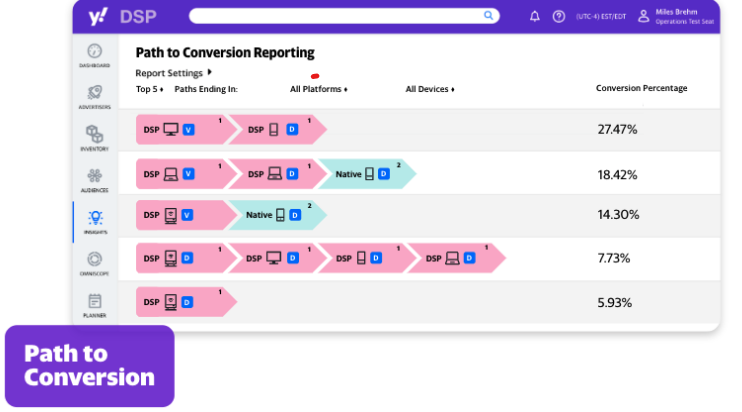Click the V badge in 18.42% row
This screenshot has height=412, width=742.
coord(188,174)
